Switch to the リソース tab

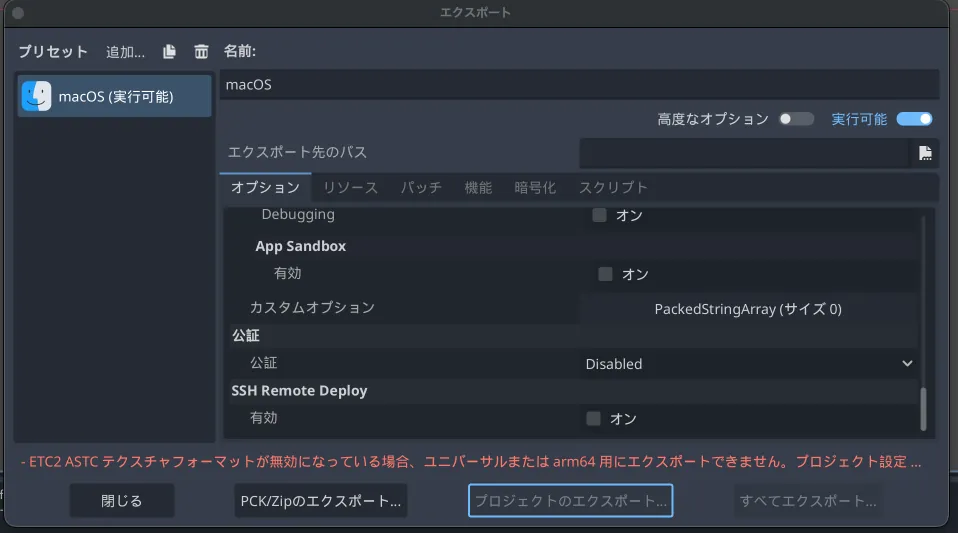tap(350, 188)
